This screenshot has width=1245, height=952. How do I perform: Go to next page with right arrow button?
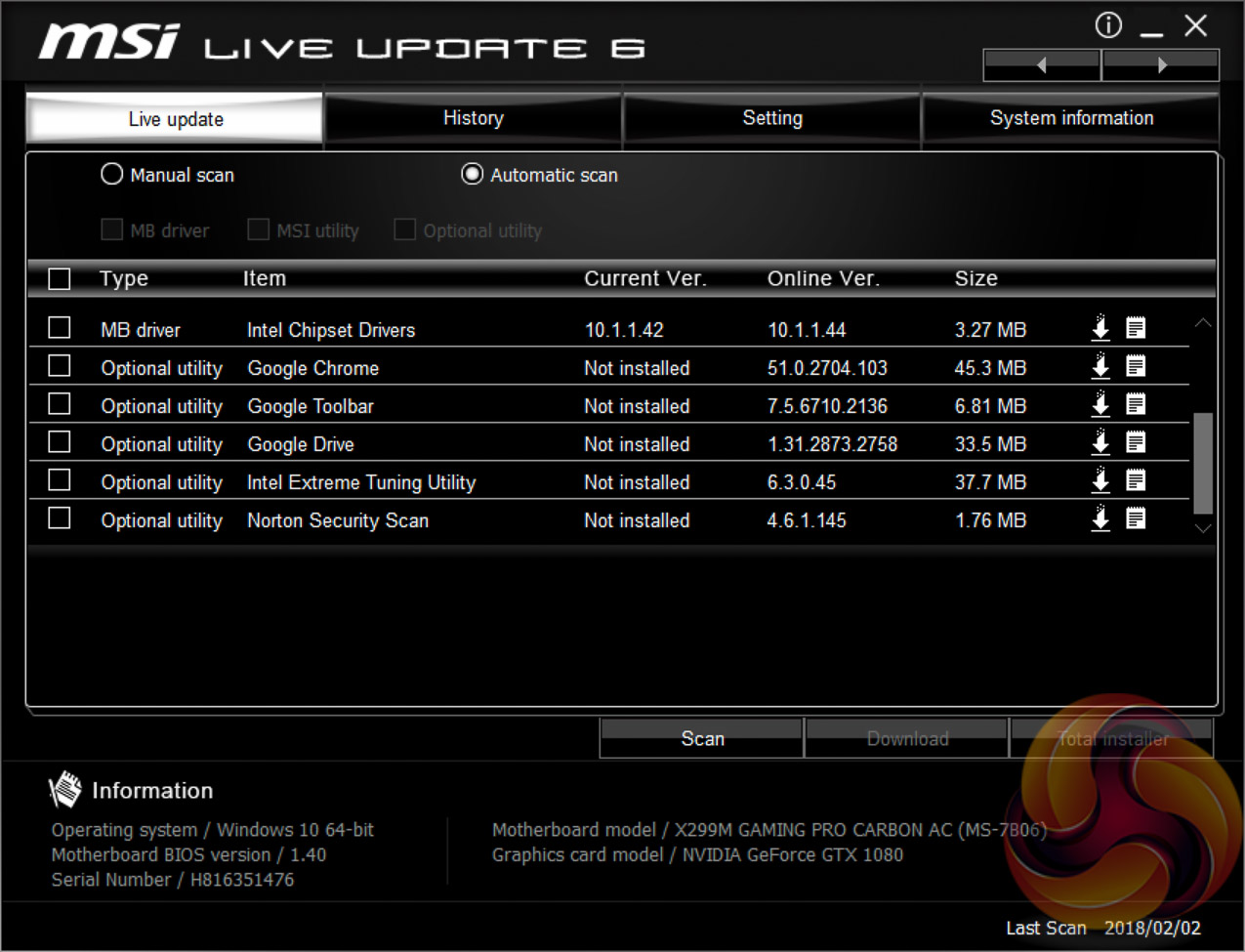coord(1161,65)
